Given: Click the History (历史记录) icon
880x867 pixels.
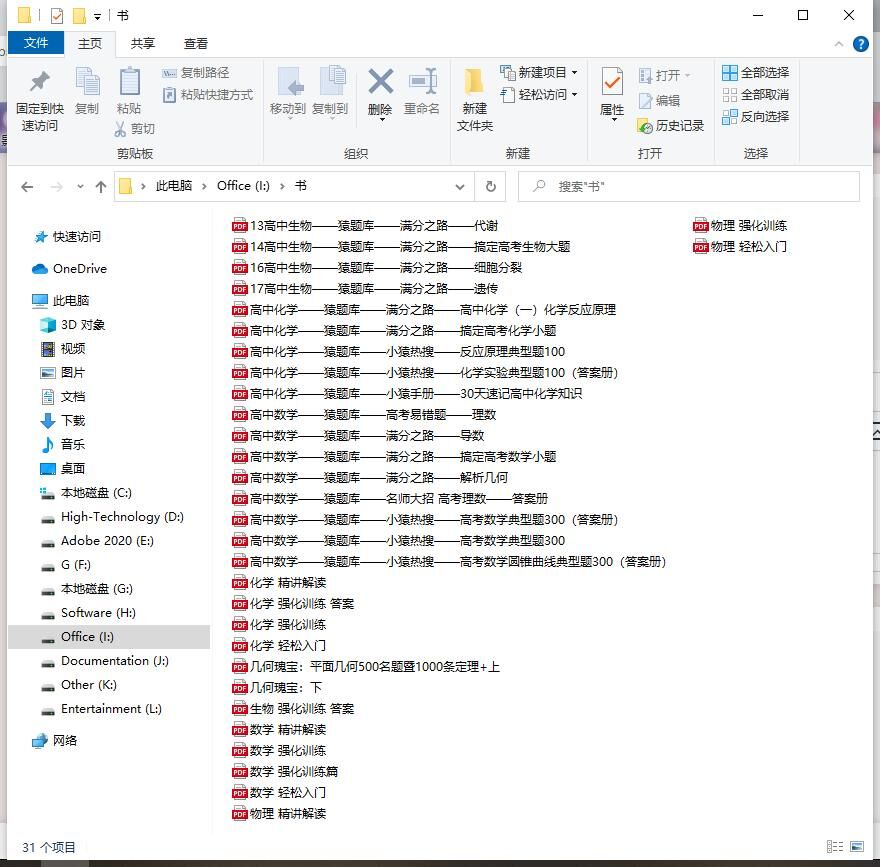Looking at the screenshot, I should click(x=670, y=126).
